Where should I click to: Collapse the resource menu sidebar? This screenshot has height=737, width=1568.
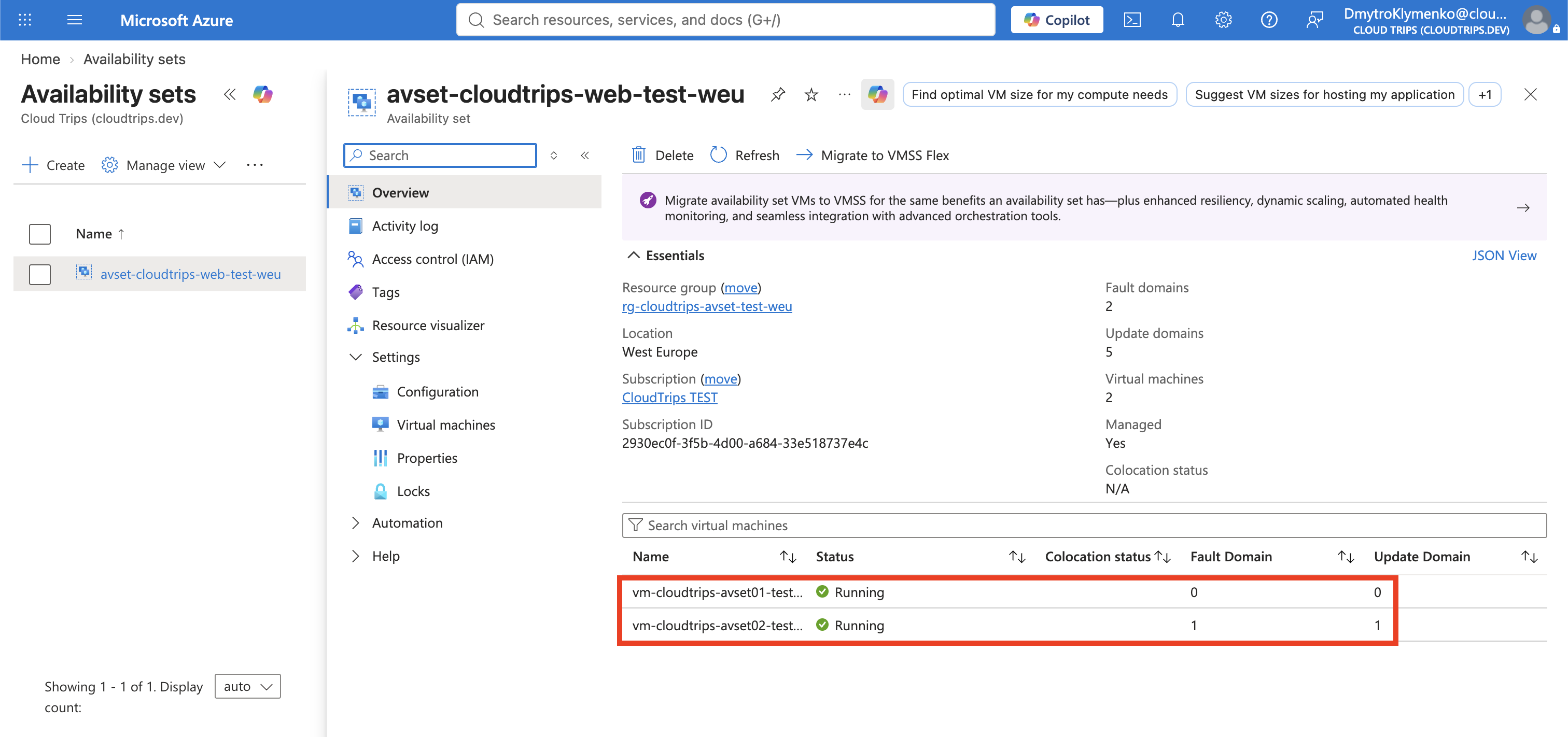(584, 155)
